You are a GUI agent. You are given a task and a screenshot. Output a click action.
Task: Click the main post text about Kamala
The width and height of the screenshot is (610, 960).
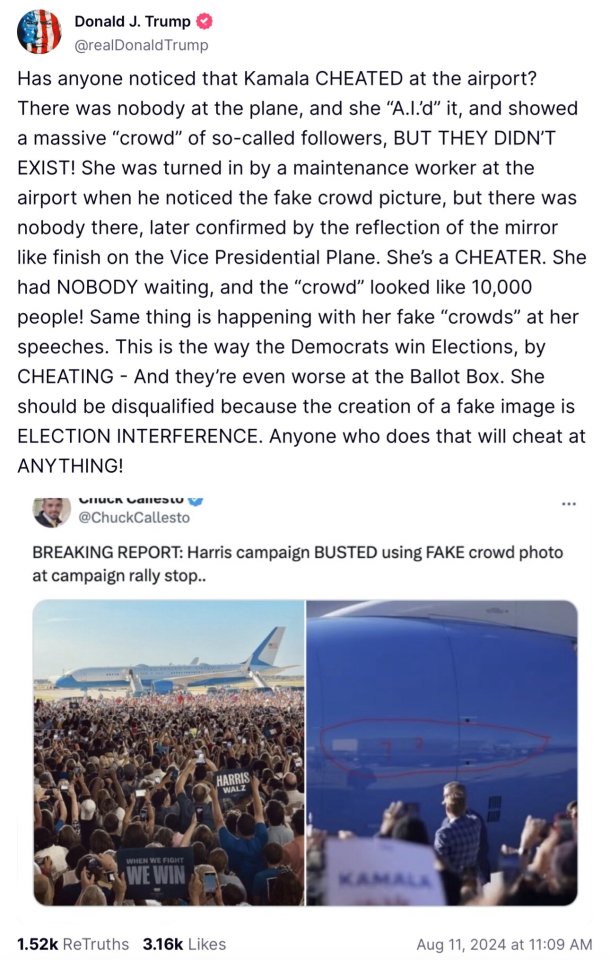point(300,272)
